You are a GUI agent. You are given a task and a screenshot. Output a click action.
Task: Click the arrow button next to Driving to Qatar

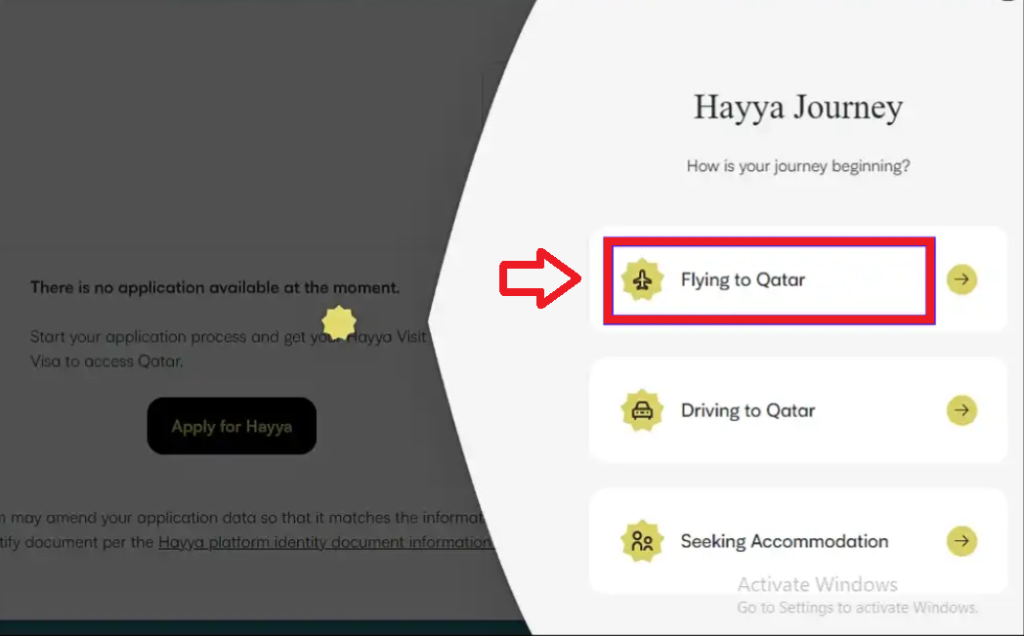pyautogui.click(x=961, y=410)
